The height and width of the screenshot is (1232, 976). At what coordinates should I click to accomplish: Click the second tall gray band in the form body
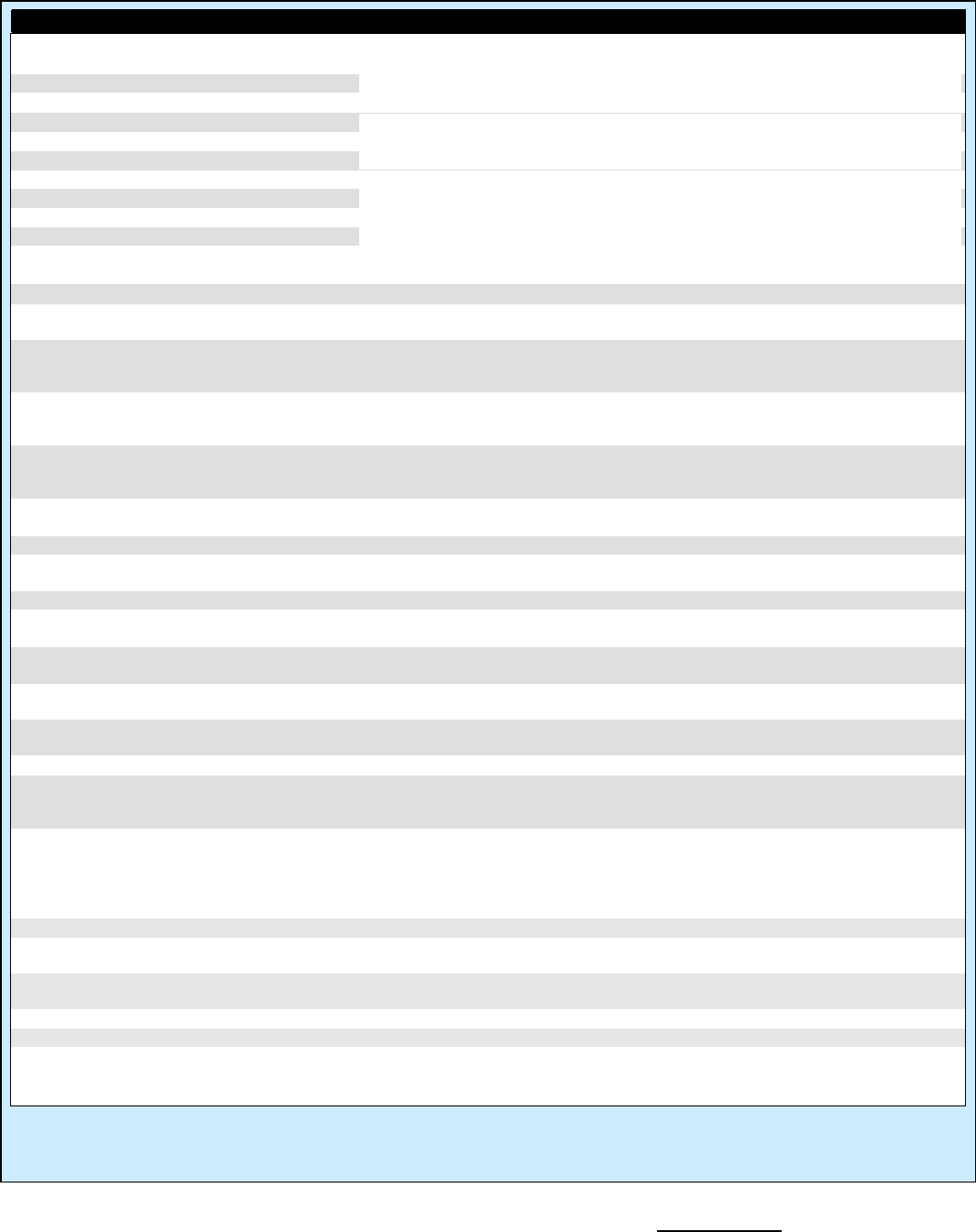488,472
